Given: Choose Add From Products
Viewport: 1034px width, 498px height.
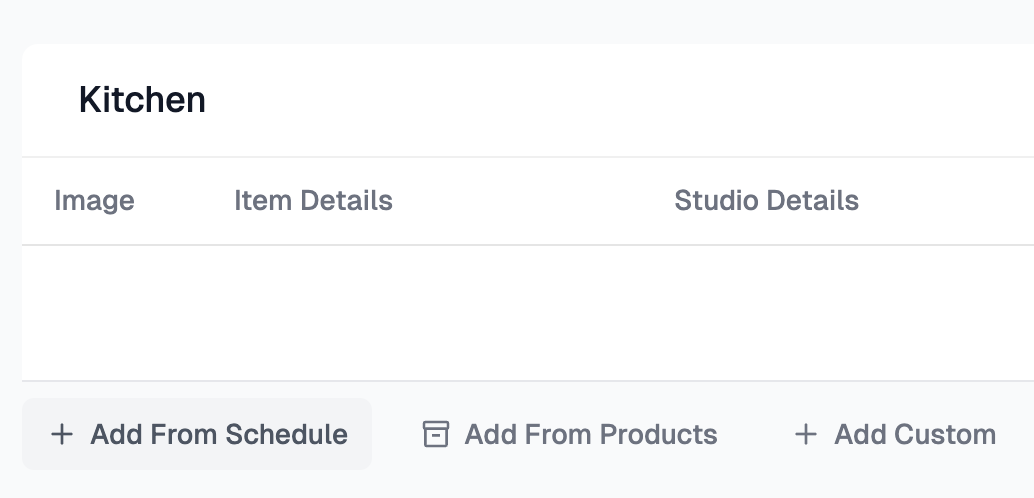Looking at the screenshot, I should (x=570, y=434).
